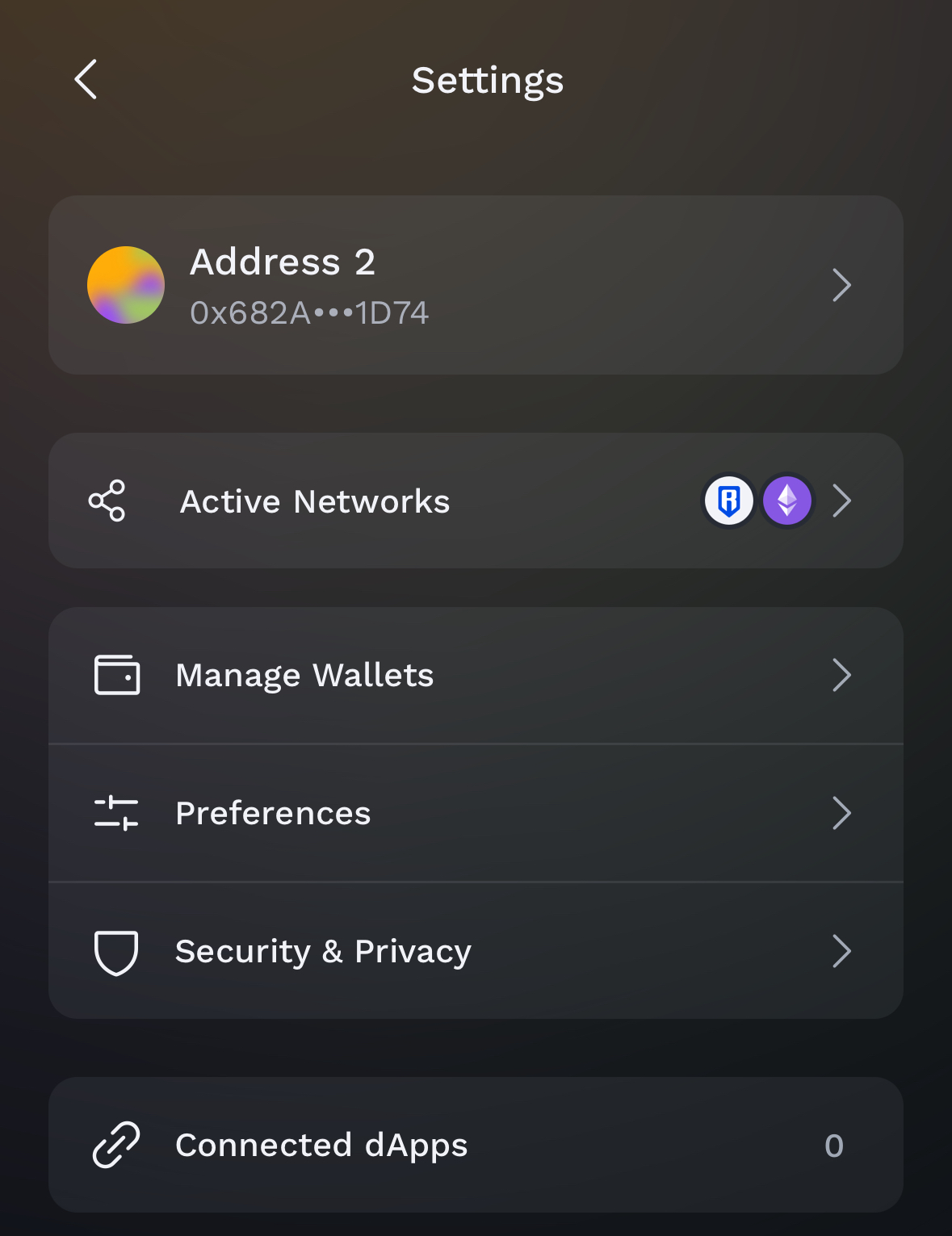
Task: Open the Manage Wallets menu item
Action: point(476,675)
